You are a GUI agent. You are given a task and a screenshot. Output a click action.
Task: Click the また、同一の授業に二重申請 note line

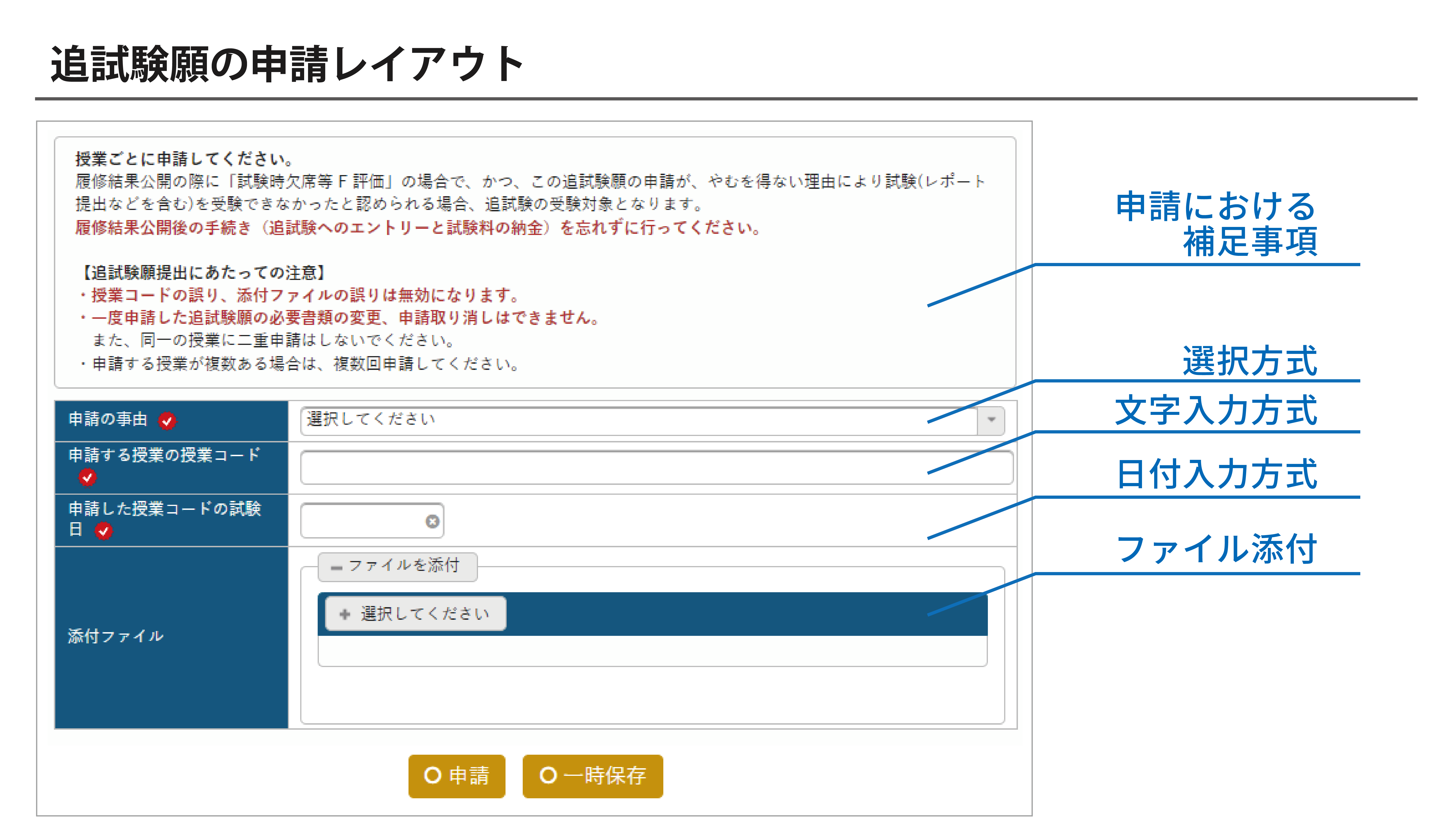[273, 341]
